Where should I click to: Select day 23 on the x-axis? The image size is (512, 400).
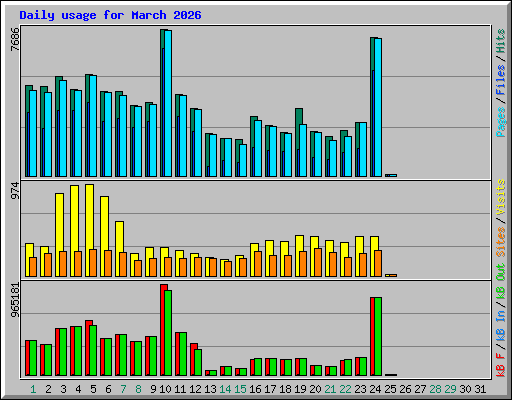[360, 389]
